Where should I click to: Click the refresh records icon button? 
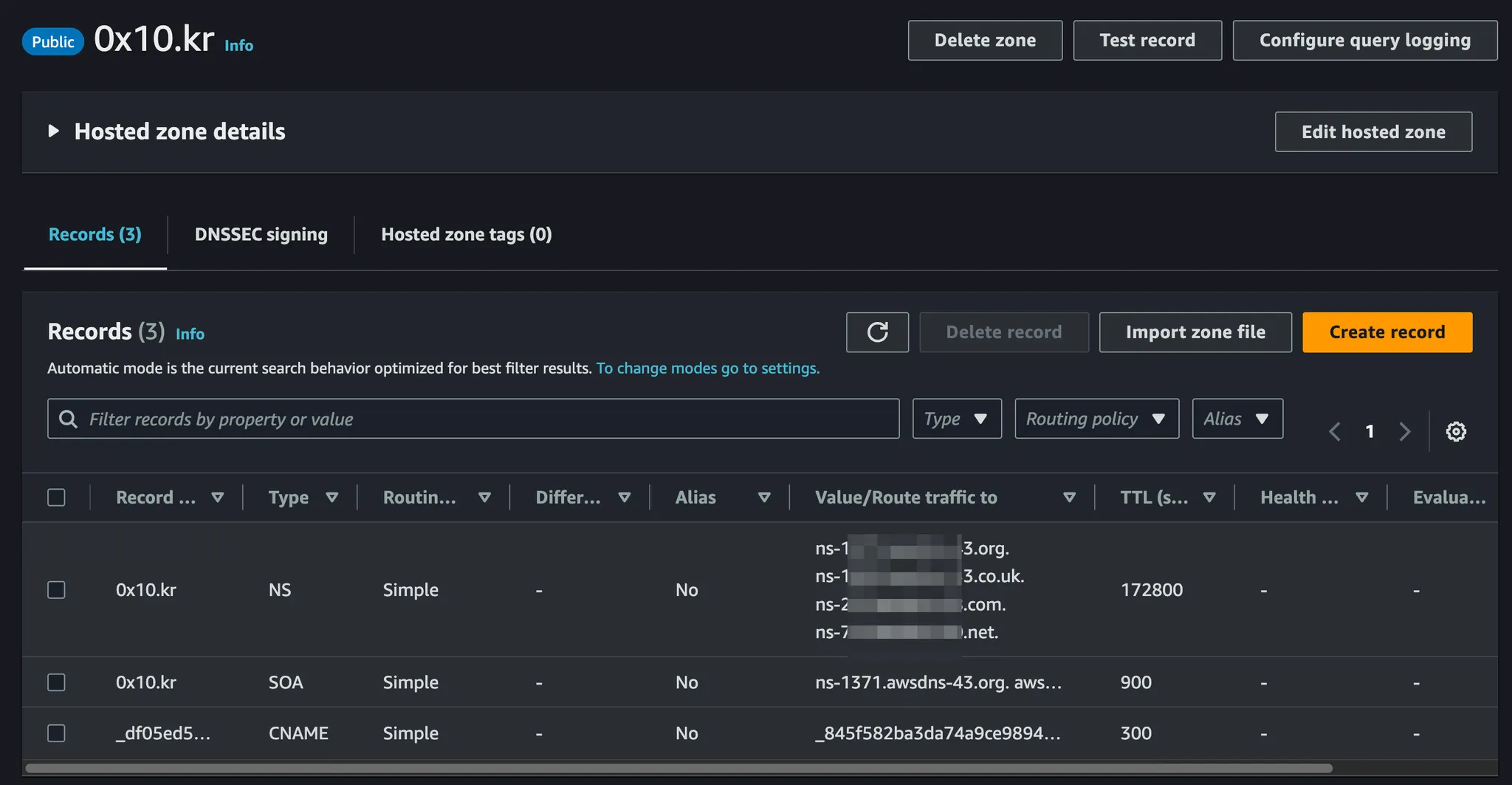pyautogui.click(x=877, y=332)
